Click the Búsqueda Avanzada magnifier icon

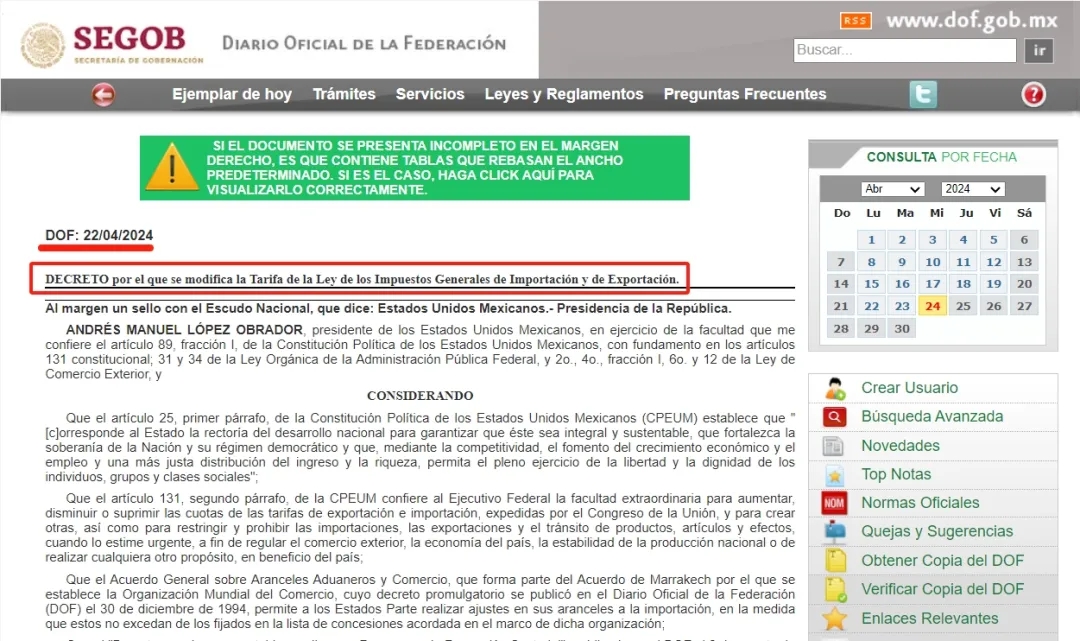[834, 417]
